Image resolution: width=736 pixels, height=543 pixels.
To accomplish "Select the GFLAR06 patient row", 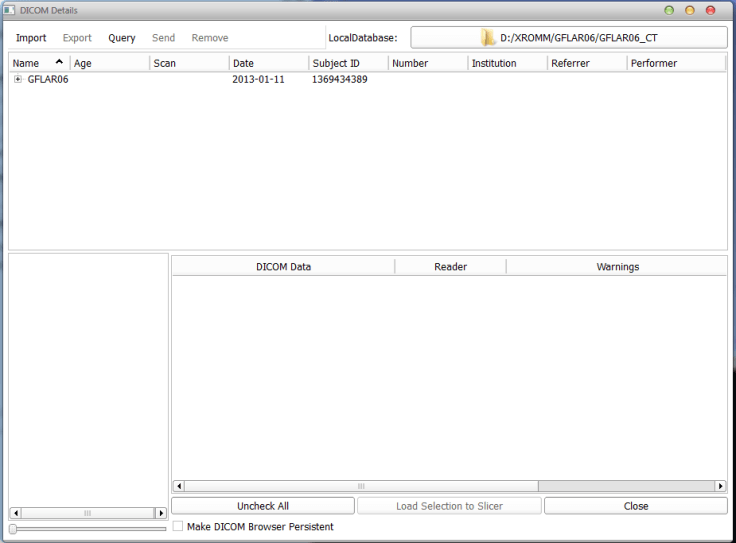I will 368,79.
